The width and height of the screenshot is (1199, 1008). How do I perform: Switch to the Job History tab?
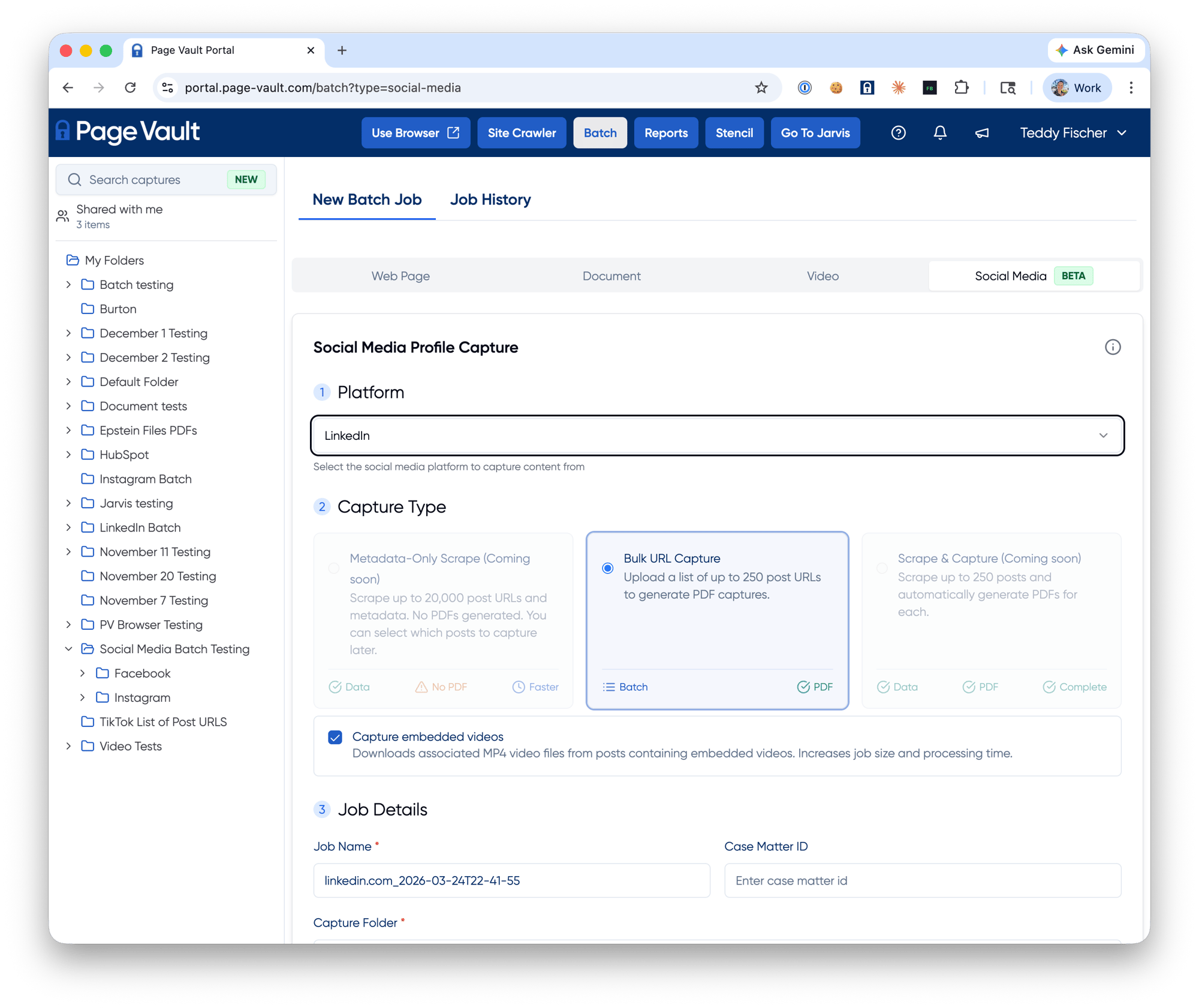click(490, 200)
